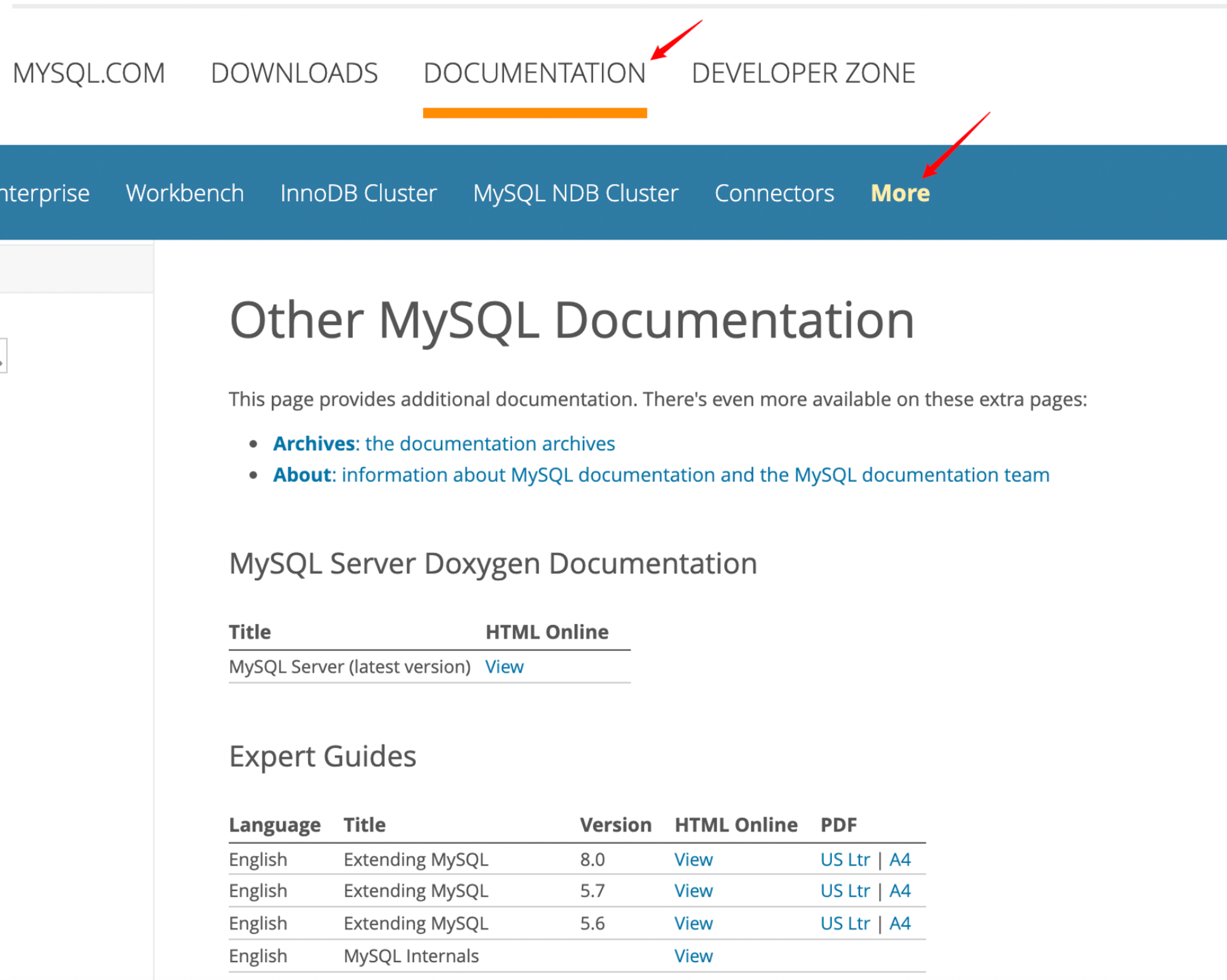Click the Version column header
Viewport: 1227px width, 980px height.
(x=615, y=825)
